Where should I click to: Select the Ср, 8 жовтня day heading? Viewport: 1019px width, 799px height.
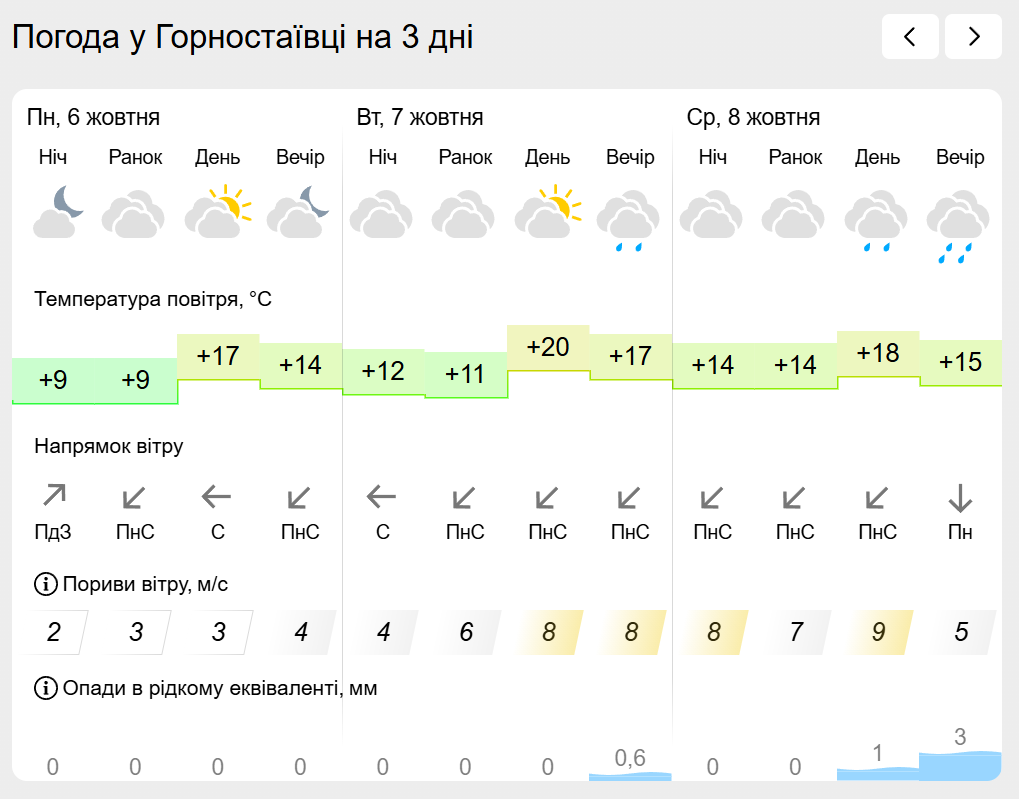point(753,118)
